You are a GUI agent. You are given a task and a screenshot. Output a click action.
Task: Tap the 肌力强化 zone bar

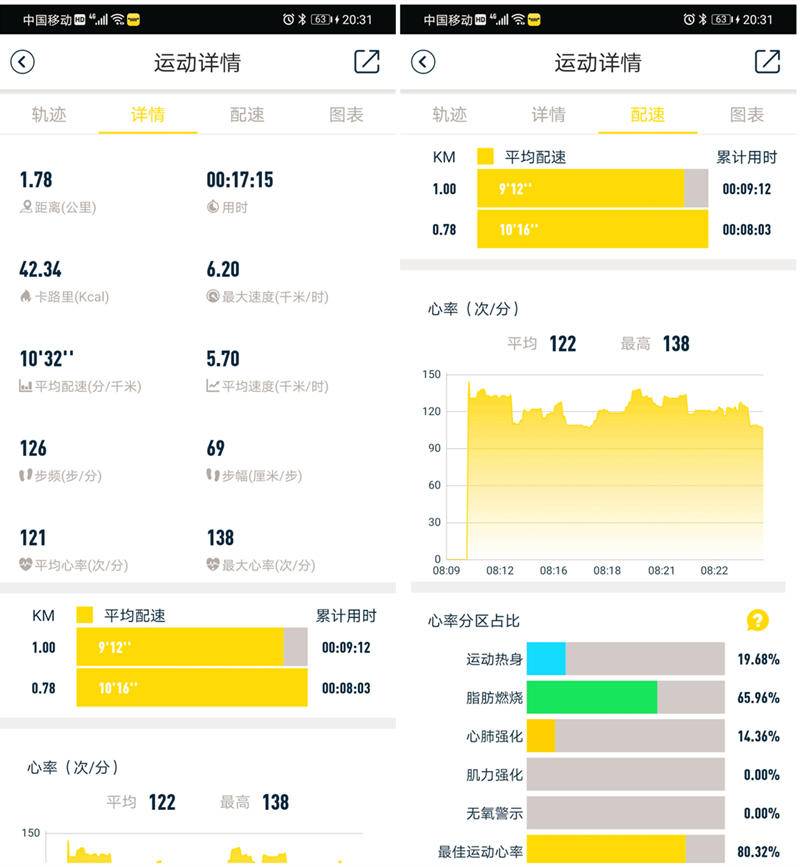[x=625, y=774]
